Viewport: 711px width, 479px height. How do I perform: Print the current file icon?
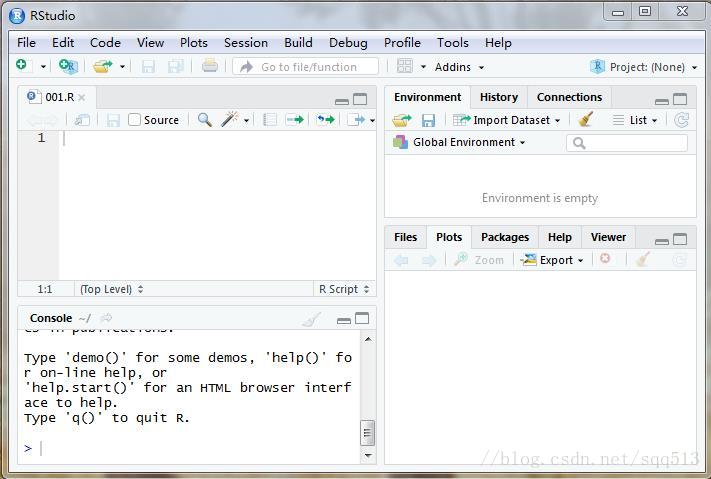click(209, 66)
